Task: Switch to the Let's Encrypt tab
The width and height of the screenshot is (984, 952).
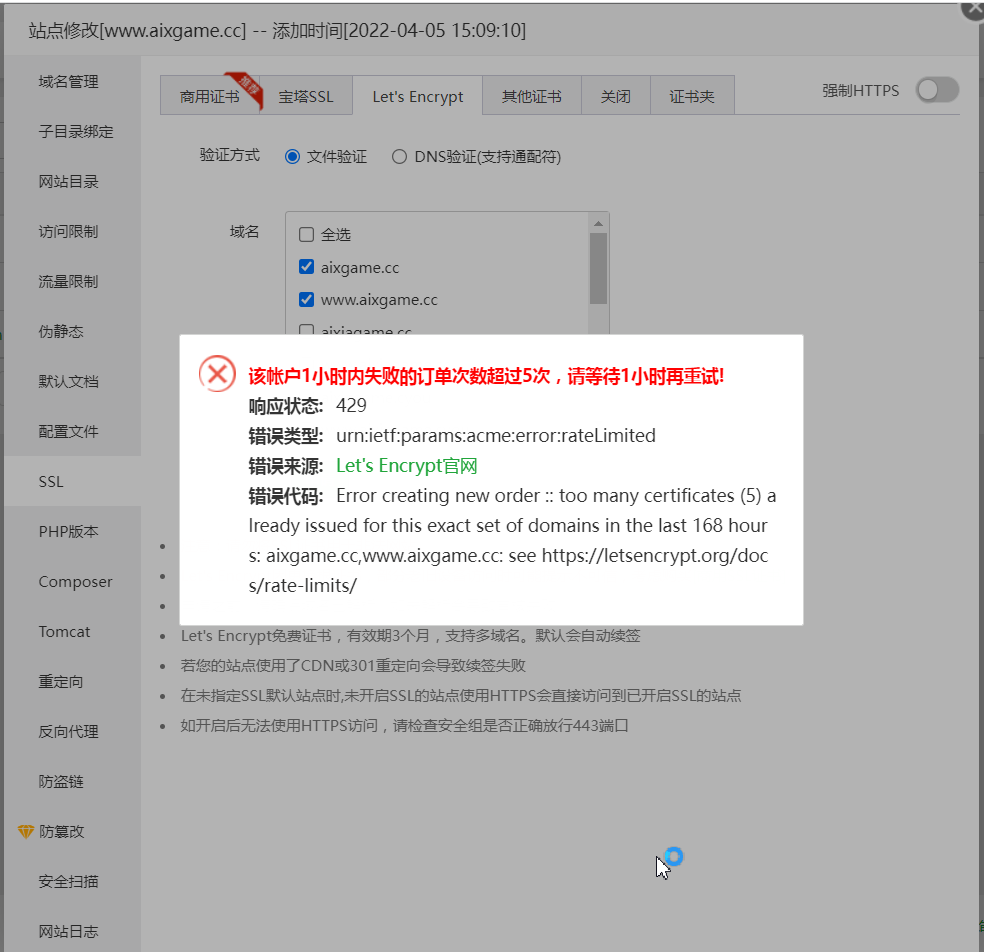Action: tap(418, 96)
